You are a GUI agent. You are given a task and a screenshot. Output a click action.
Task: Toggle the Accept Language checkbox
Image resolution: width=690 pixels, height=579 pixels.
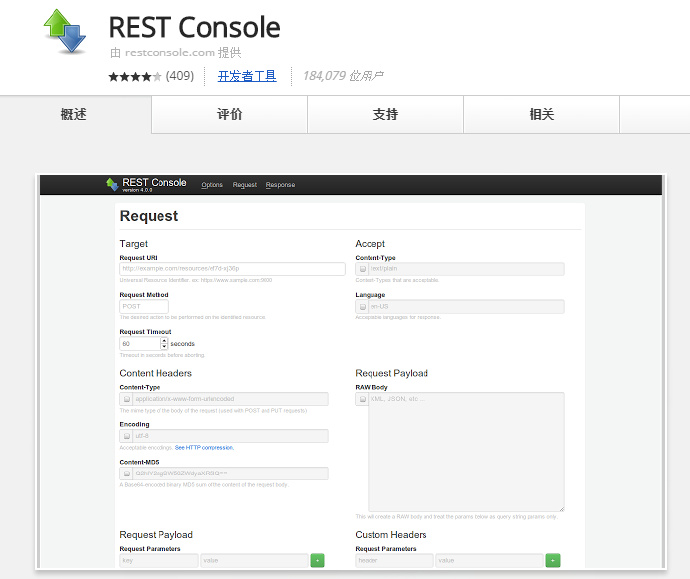pos(363,307)
